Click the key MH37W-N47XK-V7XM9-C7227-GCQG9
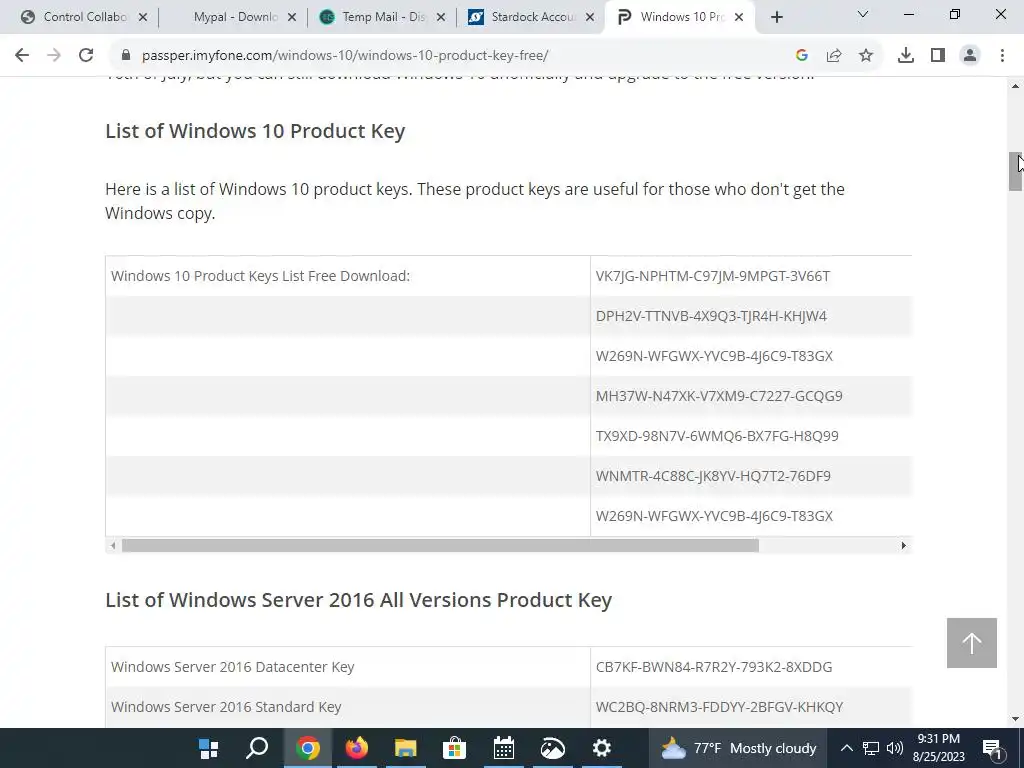This screenshot has height=768, width=1024. pos(719,396)
